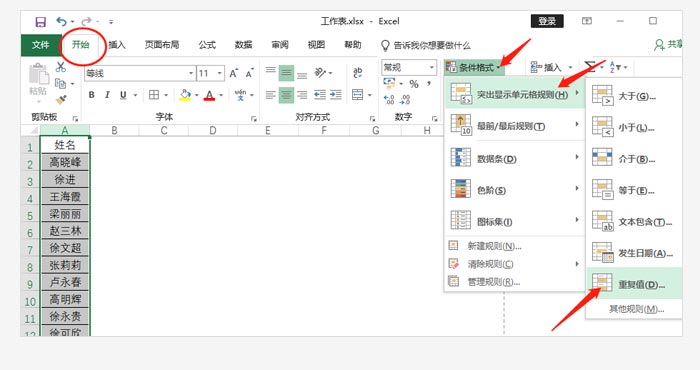700x370 pixels.
Task: Click the phonetic guide wen icon
Action: (241, 95)
